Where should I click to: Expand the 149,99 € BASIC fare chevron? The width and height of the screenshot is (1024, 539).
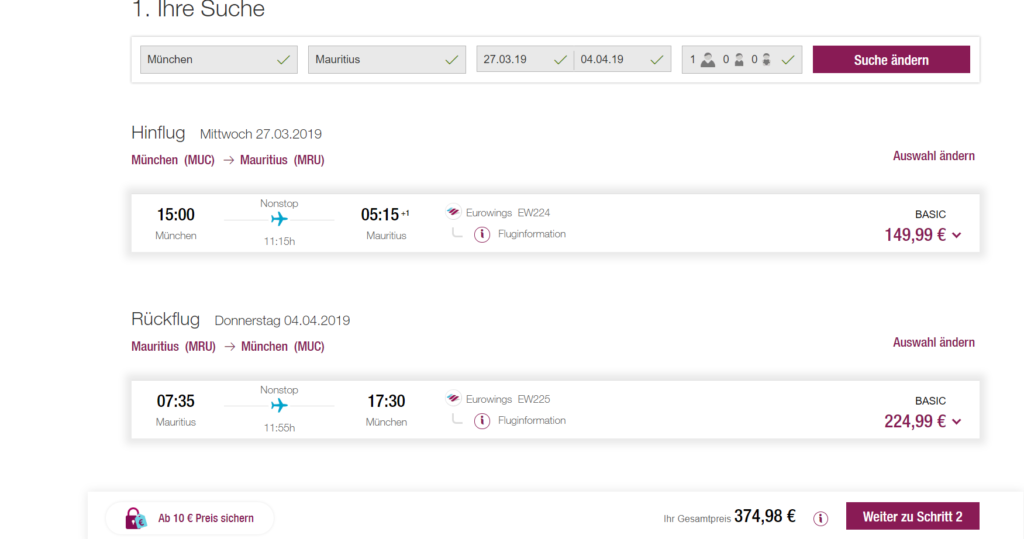click(x=957, y=236)
